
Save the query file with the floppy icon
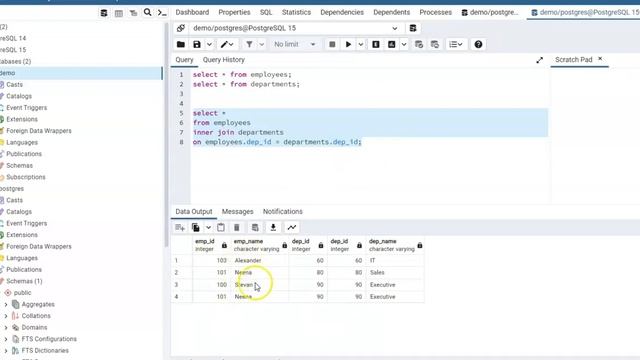click(197, 44)
